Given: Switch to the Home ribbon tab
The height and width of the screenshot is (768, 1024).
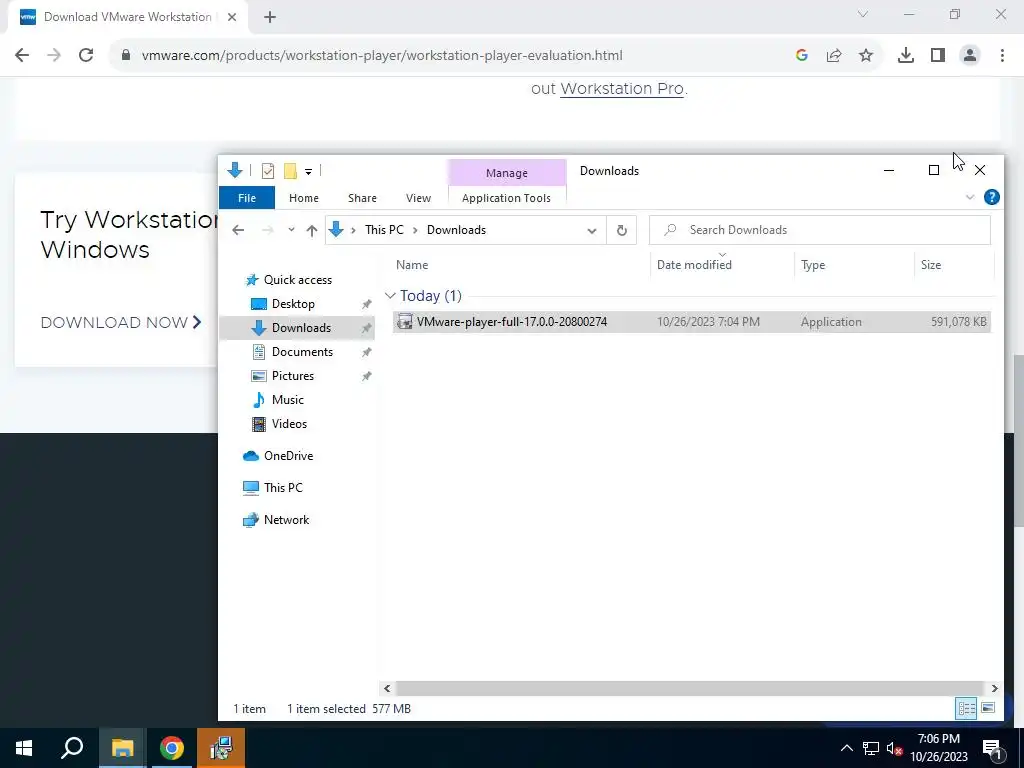Looking at the screenshot, I should (x=304, y=198).
